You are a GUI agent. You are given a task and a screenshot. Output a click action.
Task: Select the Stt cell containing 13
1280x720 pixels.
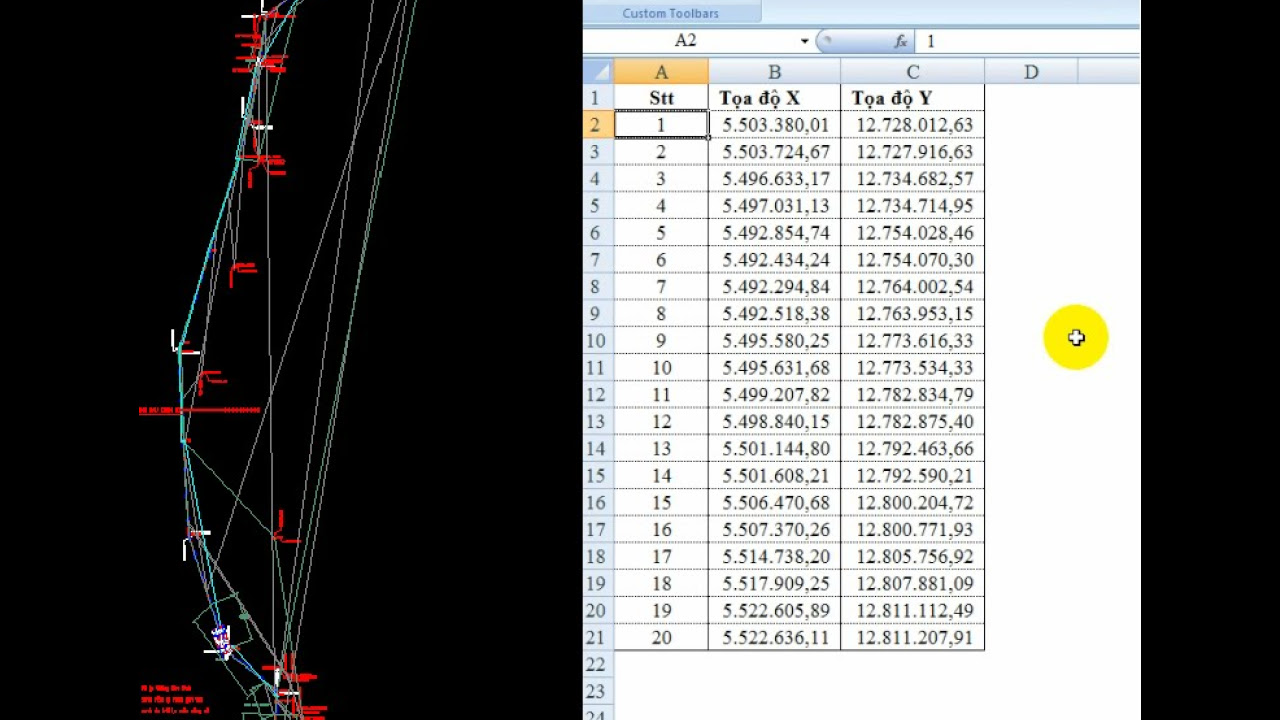[661, 449]
